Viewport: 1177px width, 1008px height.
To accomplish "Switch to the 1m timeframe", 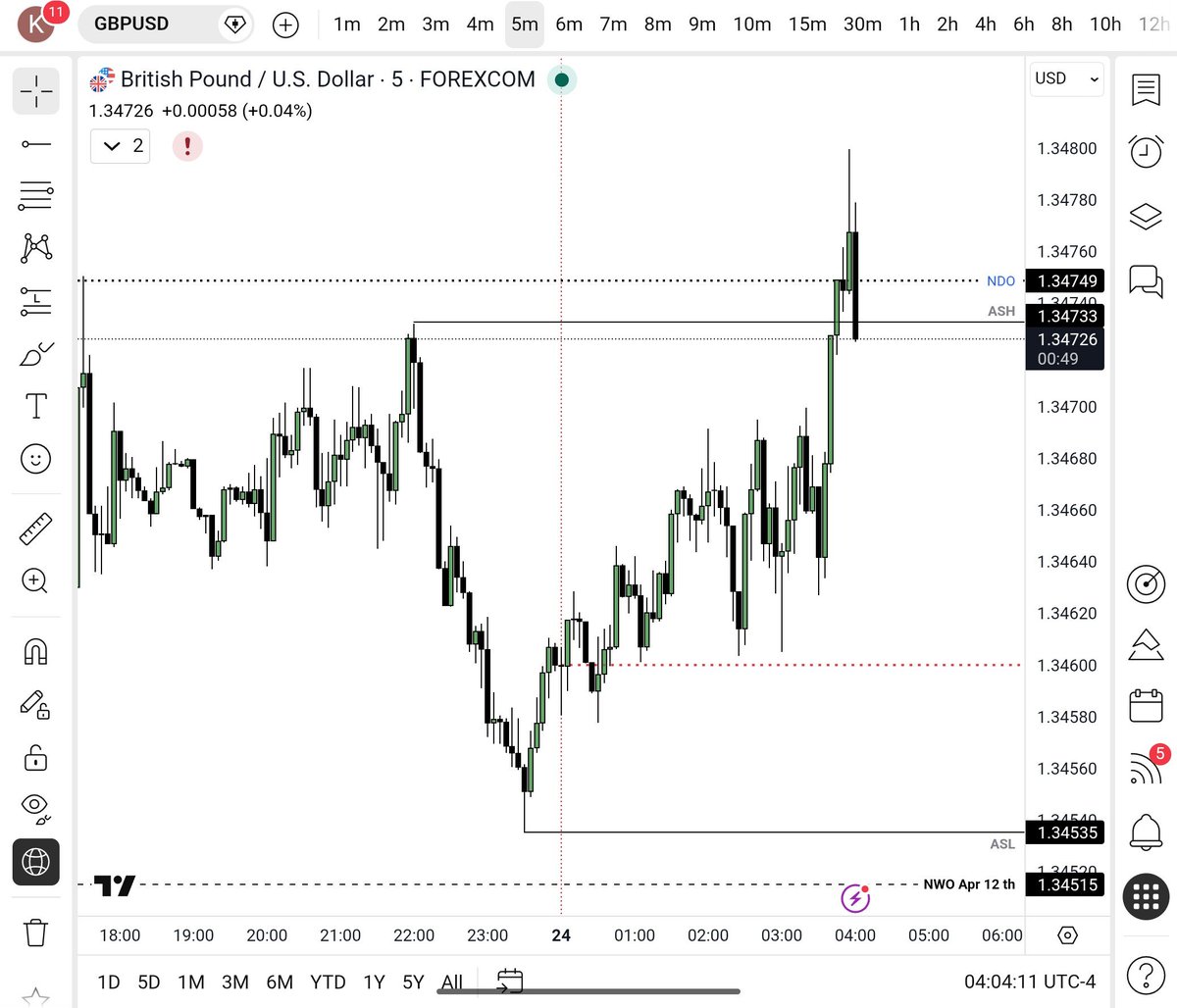I will pyautogui.click(x=347, y=25).
